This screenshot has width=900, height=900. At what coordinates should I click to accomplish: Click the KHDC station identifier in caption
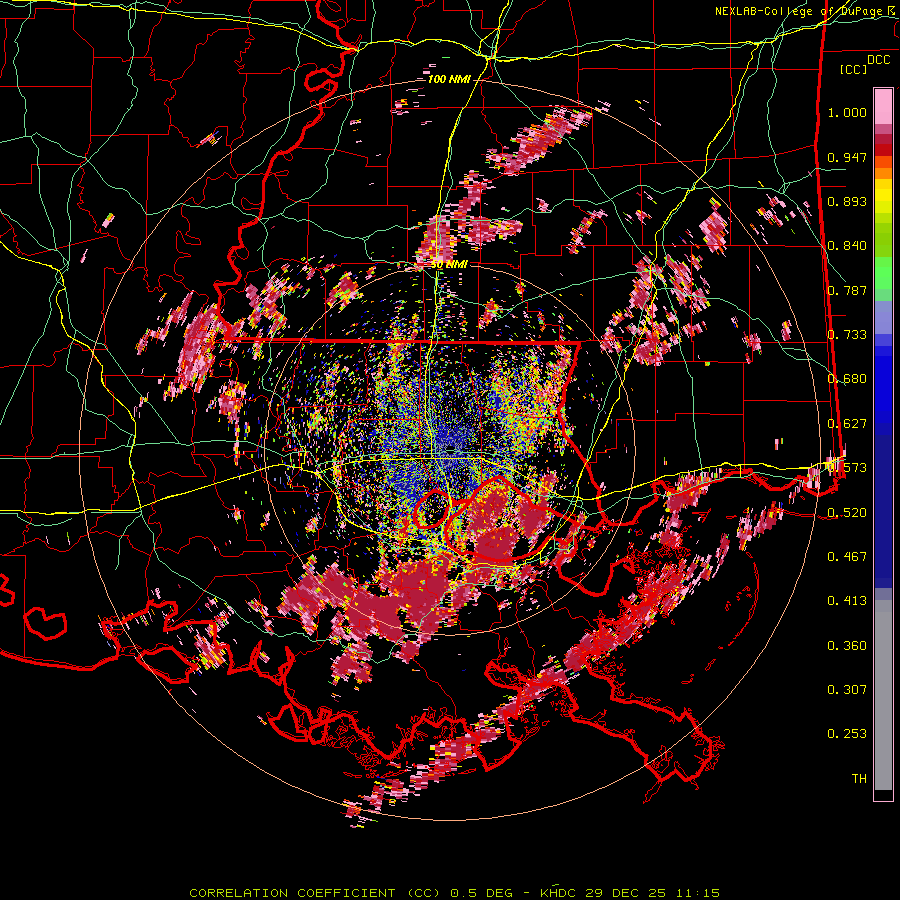pos(559,893)
